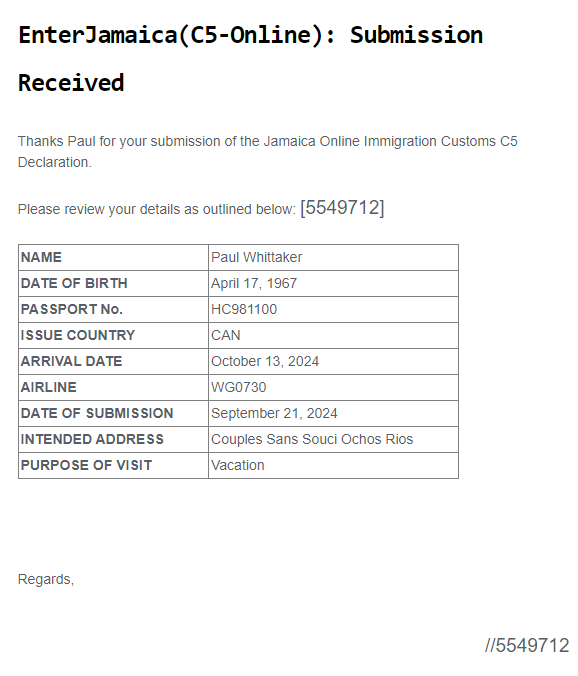
Task: Click the Regards closing text
Action: click(x=46, y=579)
